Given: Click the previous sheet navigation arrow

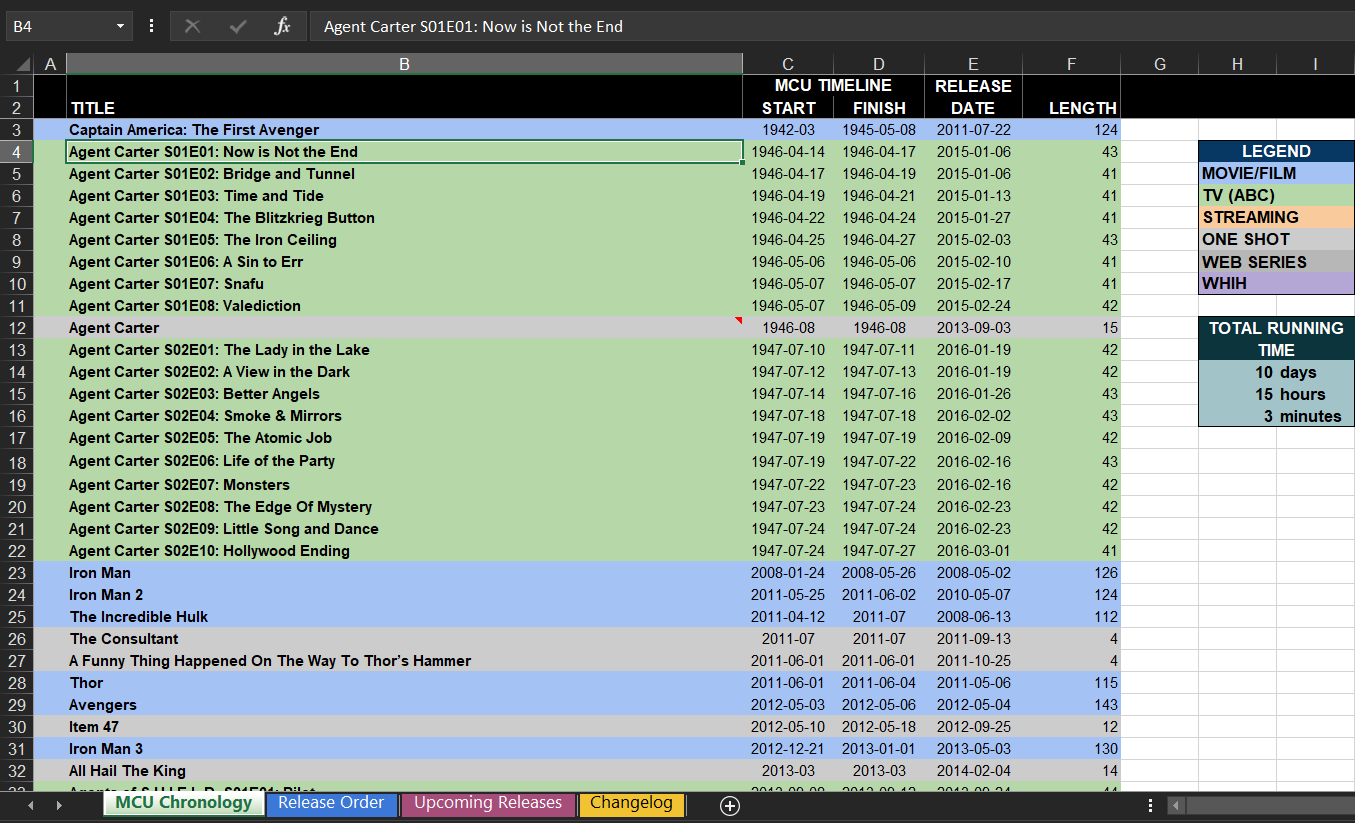Looking at the screenshot, I should tap(30, 806).
